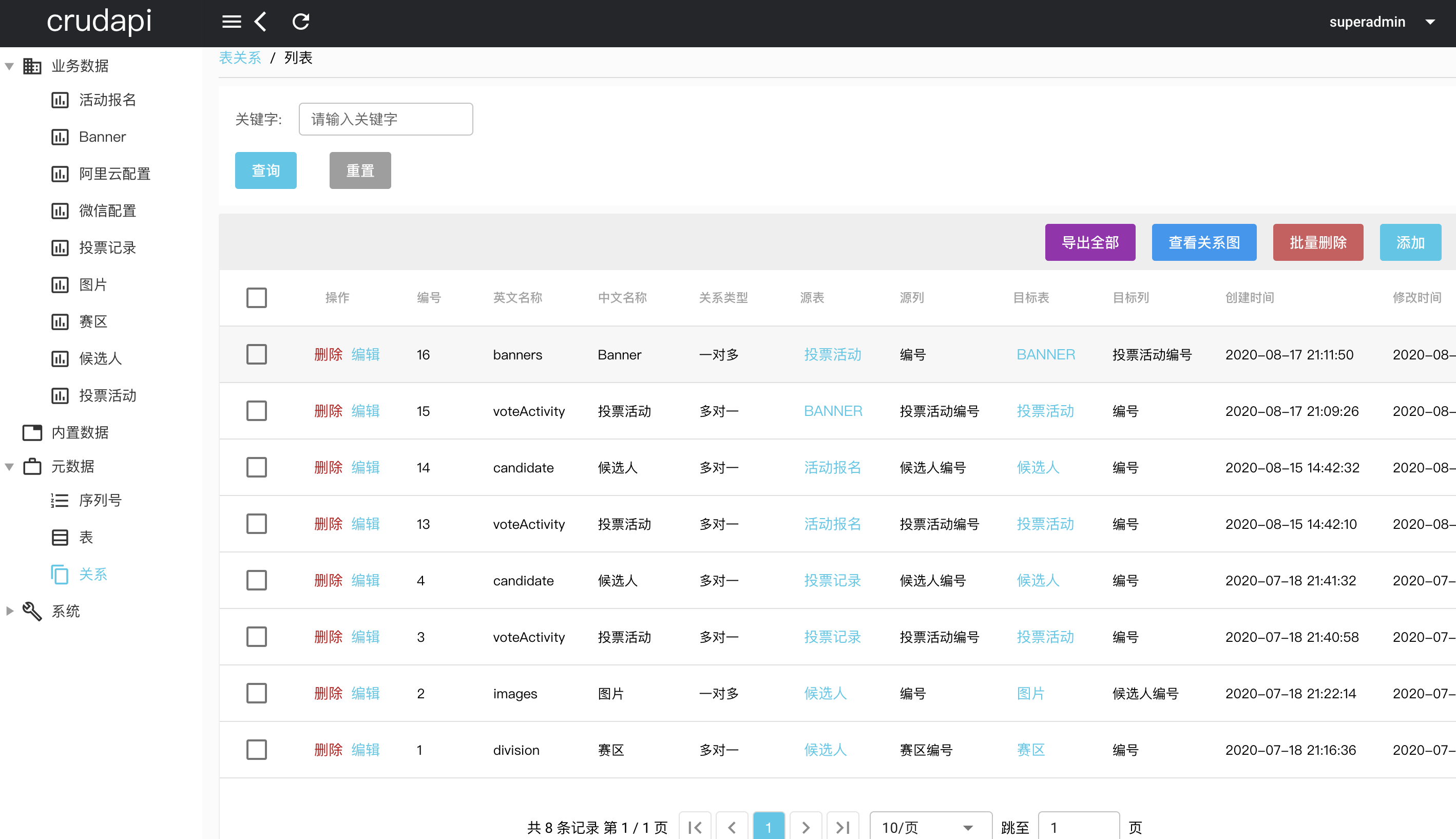Check the banners row checkbox

(256, 354)
